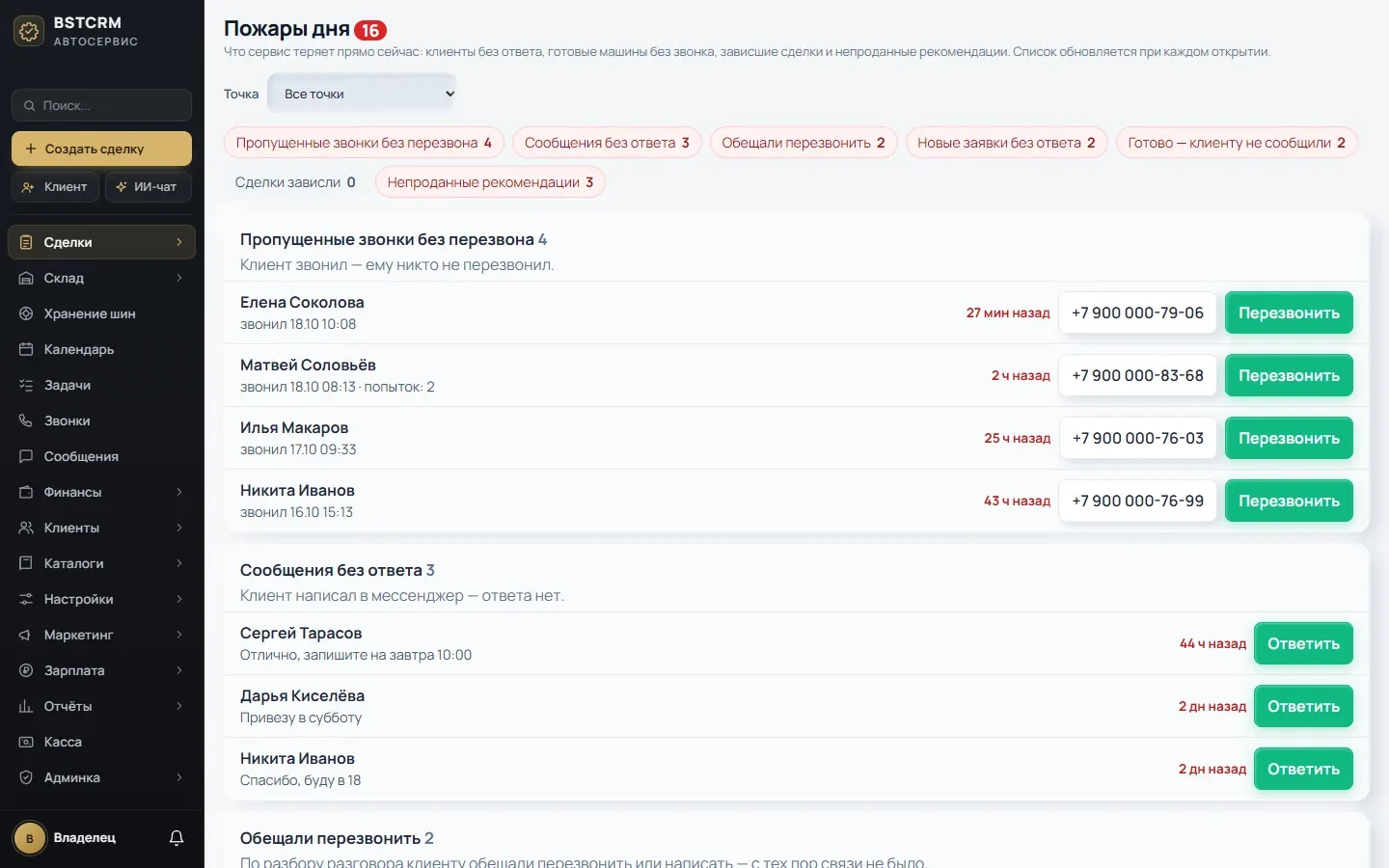Click the Зарплата coin icon
The image size is (1389, 868).
(26, 670)
